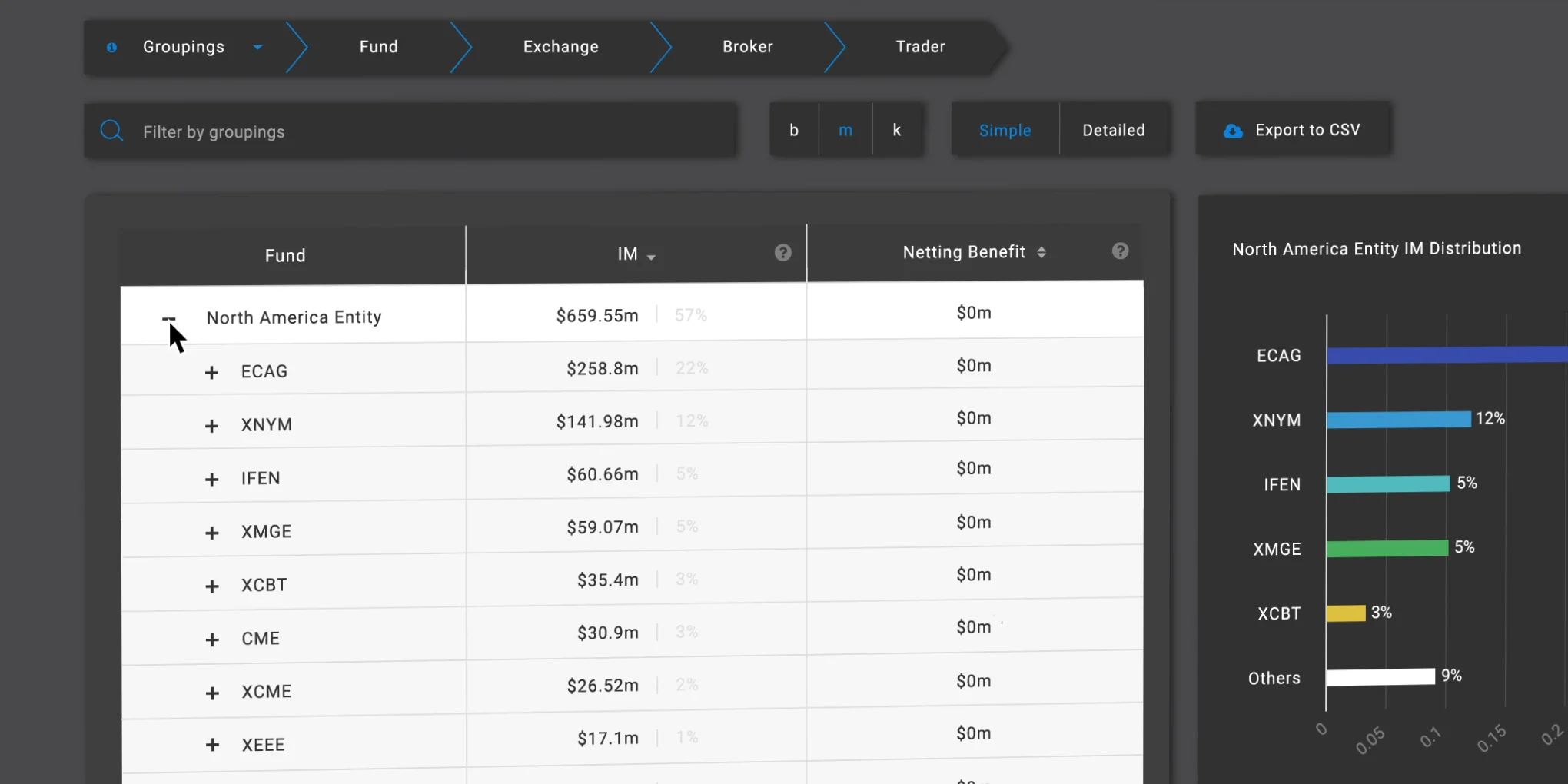Sort by Netting Benefit sort arrows
This screenshot has width=1568, height=784.
[1041, 252]
